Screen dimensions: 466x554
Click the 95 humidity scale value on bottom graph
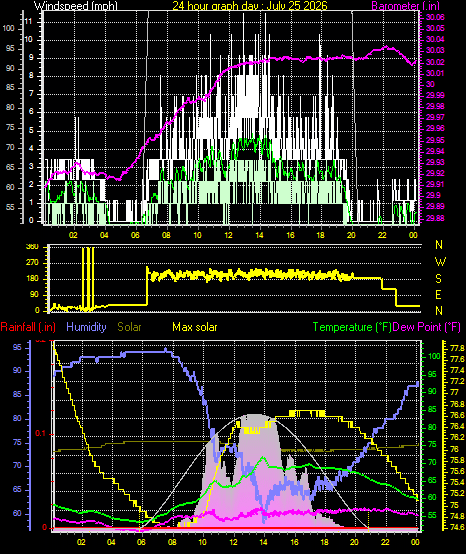pyautogui.click(x=17, y=348)
